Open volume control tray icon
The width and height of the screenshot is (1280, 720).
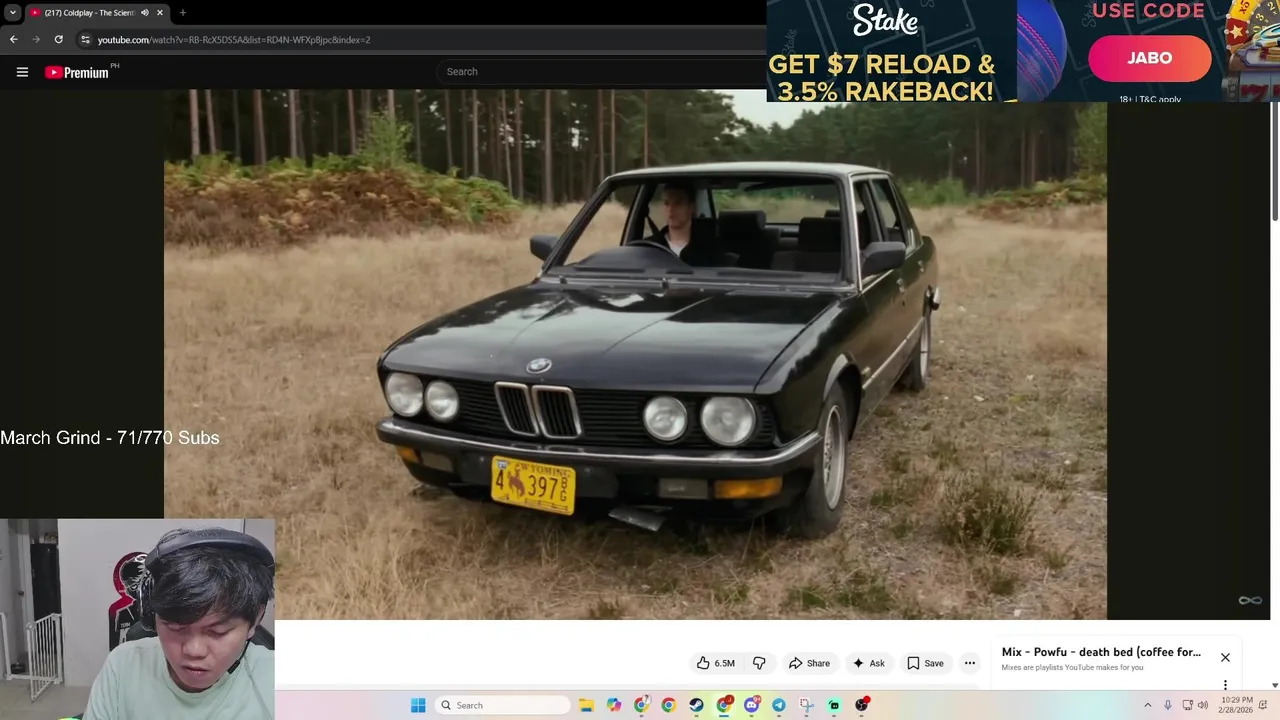[x=1202, y=705]
